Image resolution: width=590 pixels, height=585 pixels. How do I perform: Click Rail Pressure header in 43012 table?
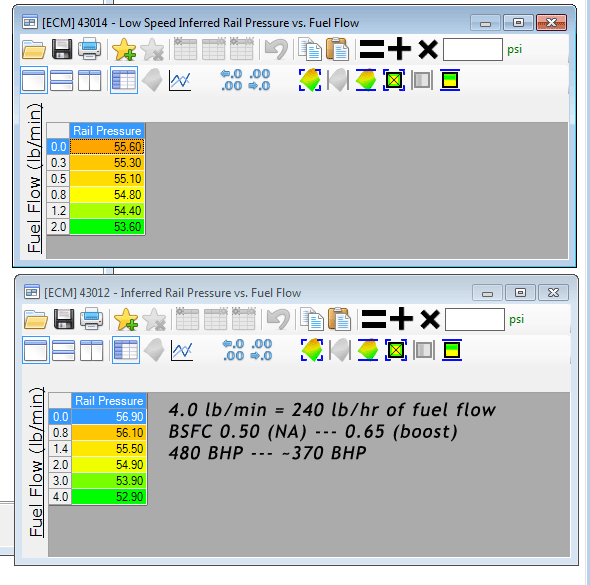coord(109,401)
